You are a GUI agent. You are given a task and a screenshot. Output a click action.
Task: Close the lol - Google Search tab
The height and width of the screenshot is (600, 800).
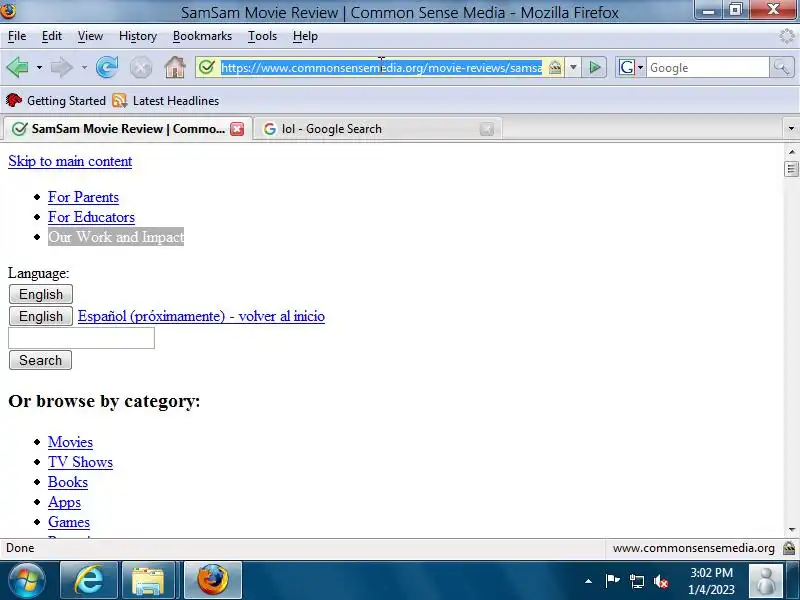[x=487, y=129]
